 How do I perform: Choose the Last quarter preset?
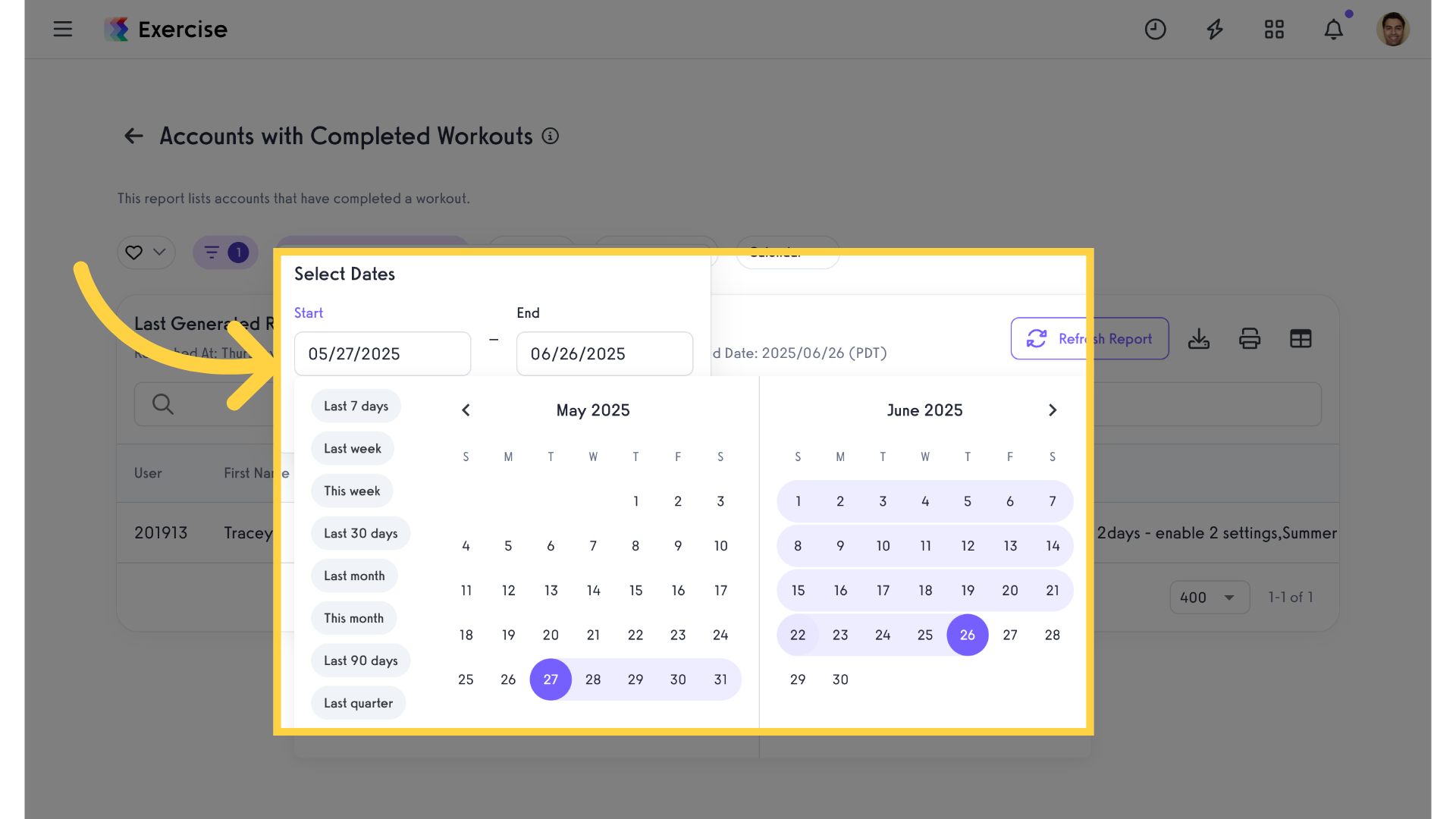pyautogui.click(x=358, y=704)
